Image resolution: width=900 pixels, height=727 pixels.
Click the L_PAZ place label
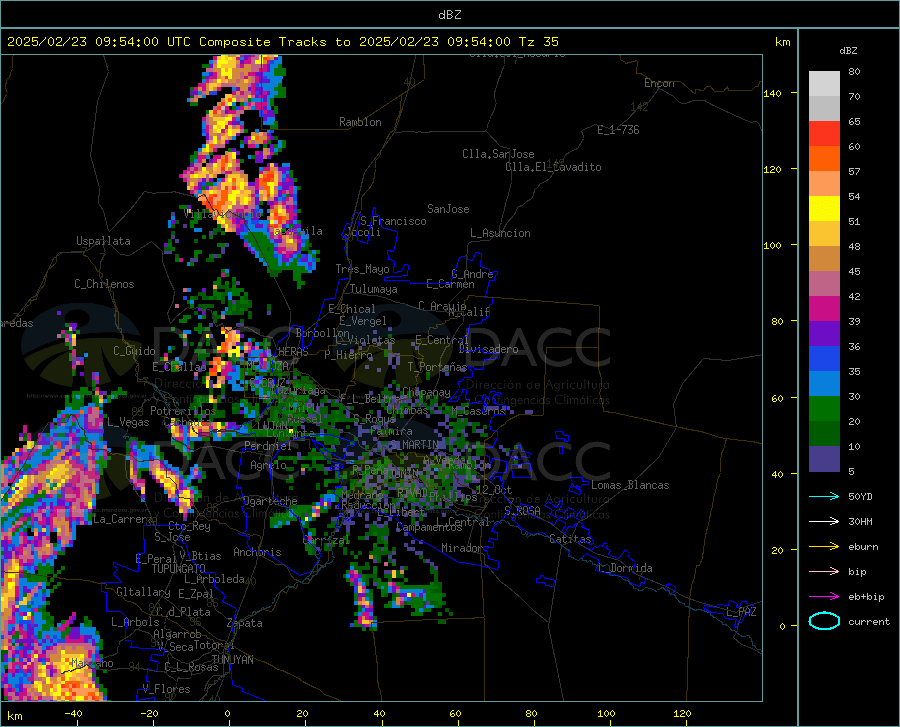point(741,612)
